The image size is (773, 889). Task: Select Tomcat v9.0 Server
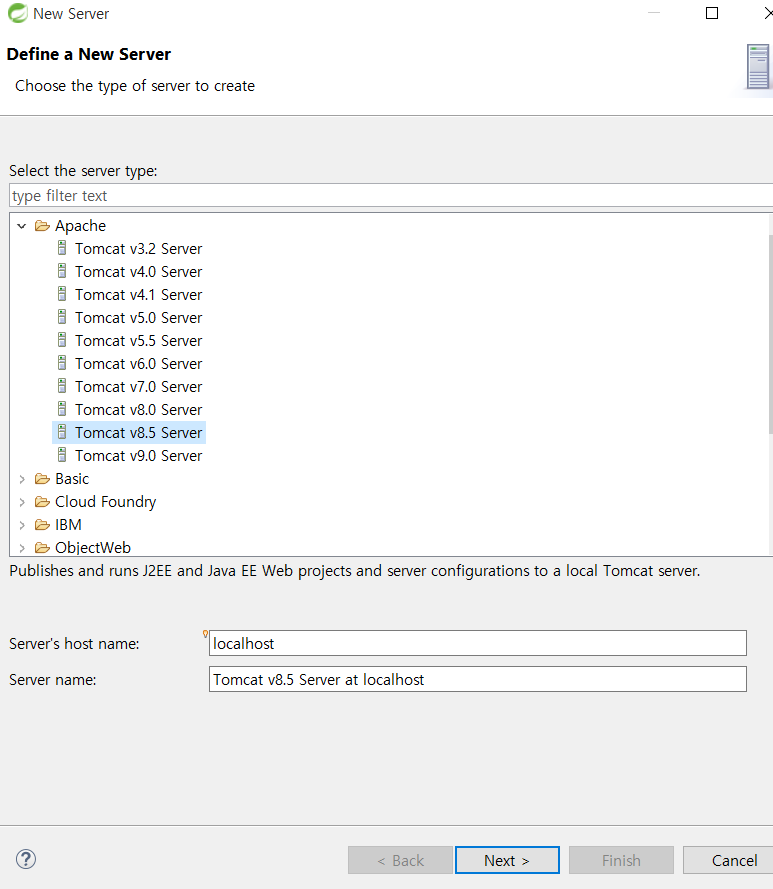tap(138, 456)
